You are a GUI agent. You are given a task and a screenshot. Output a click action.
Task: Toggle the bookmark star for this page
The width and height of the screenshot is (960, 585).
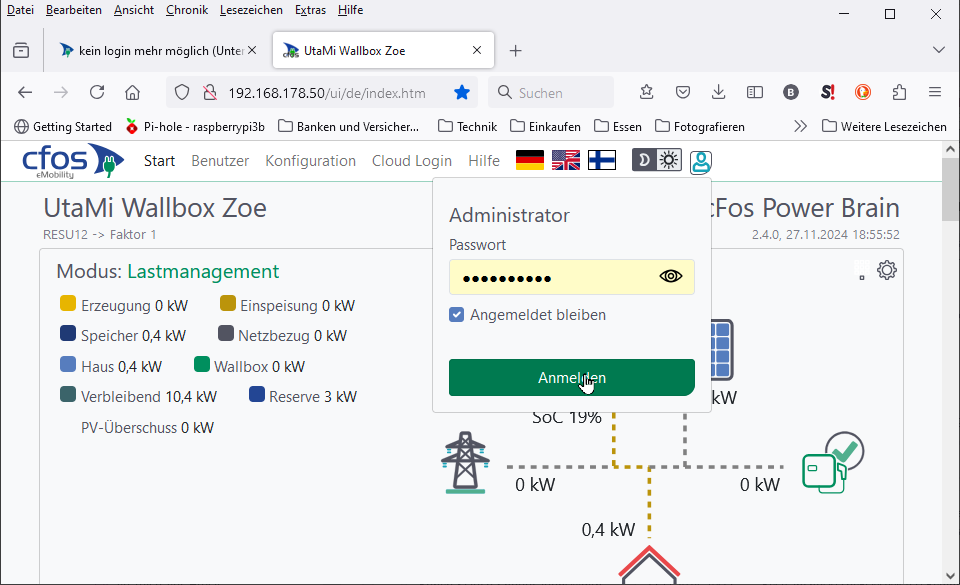[x=462, y=92]
